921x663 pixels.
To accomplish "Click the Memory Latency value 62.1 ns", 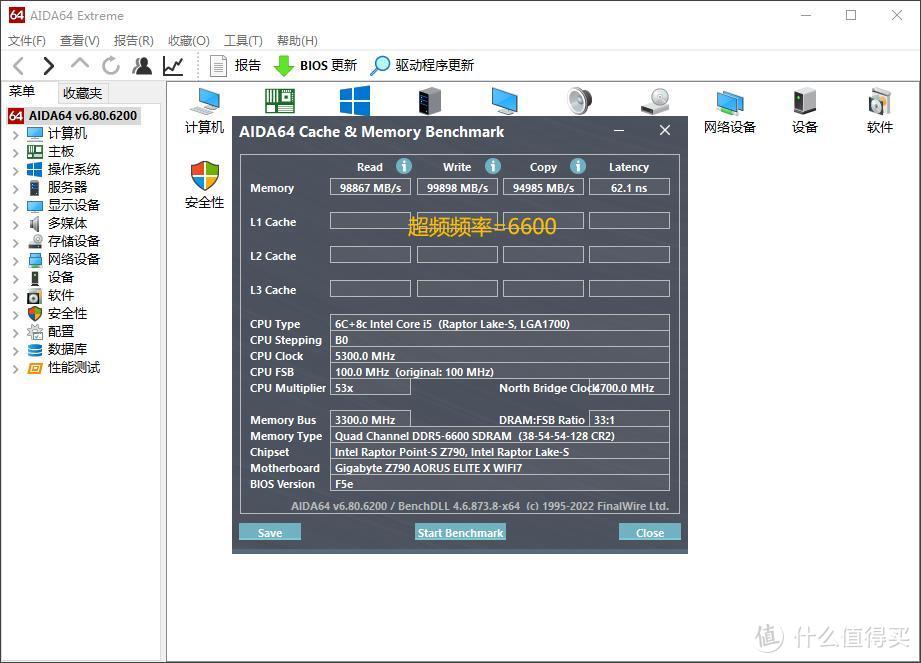I will click(629, 187).
